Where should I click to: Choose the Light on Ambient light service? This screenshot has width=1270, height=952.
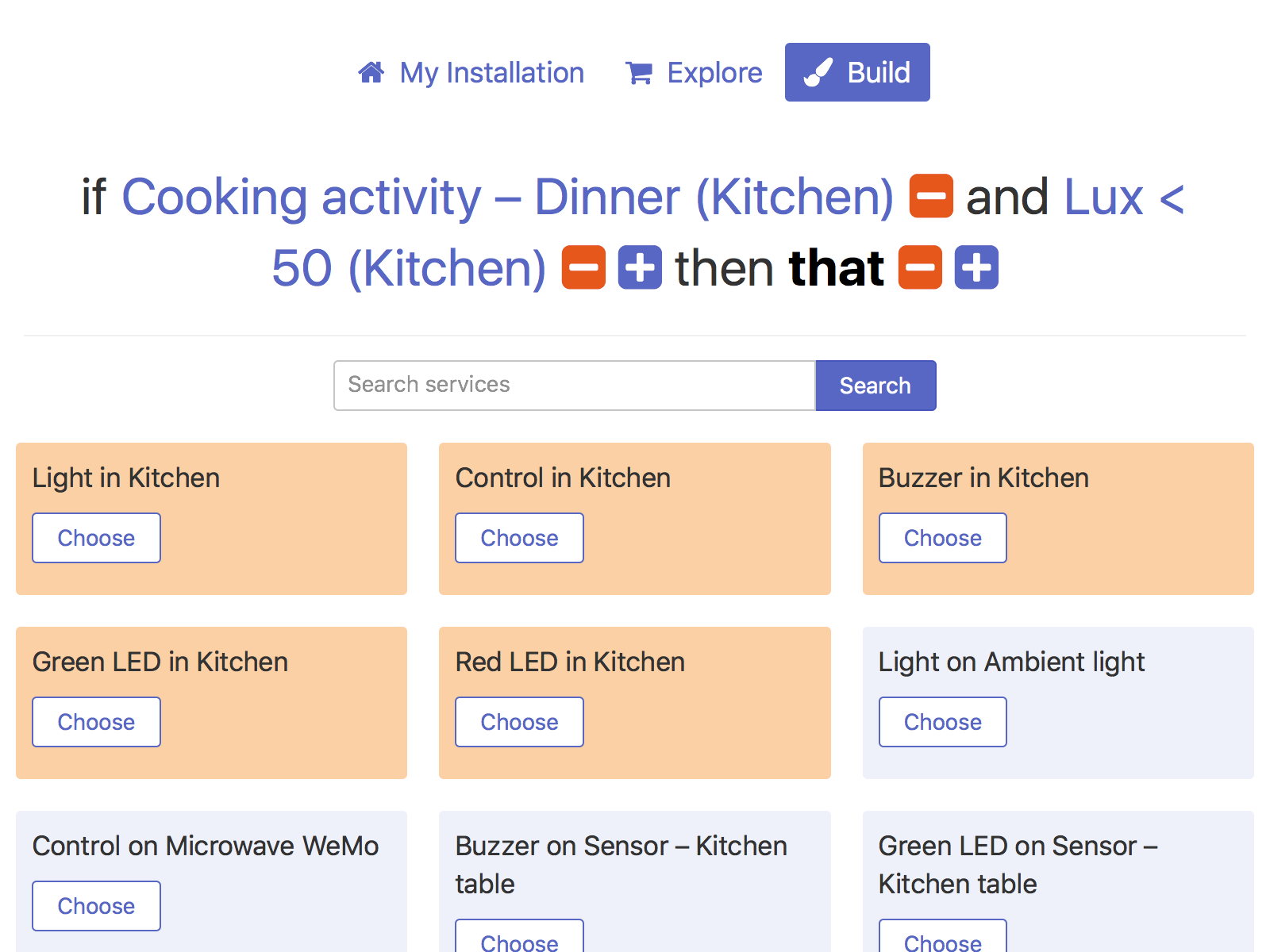click(942, 722)
